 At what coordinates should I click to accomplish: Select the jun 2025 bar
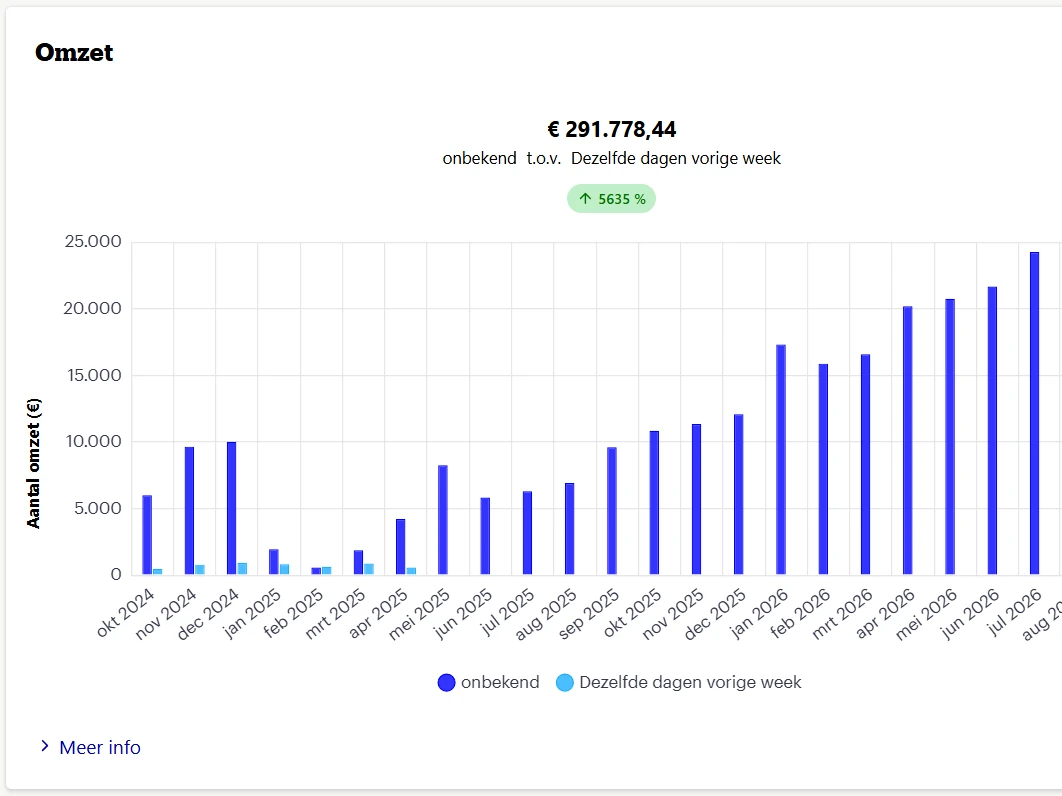pos(485,536)
